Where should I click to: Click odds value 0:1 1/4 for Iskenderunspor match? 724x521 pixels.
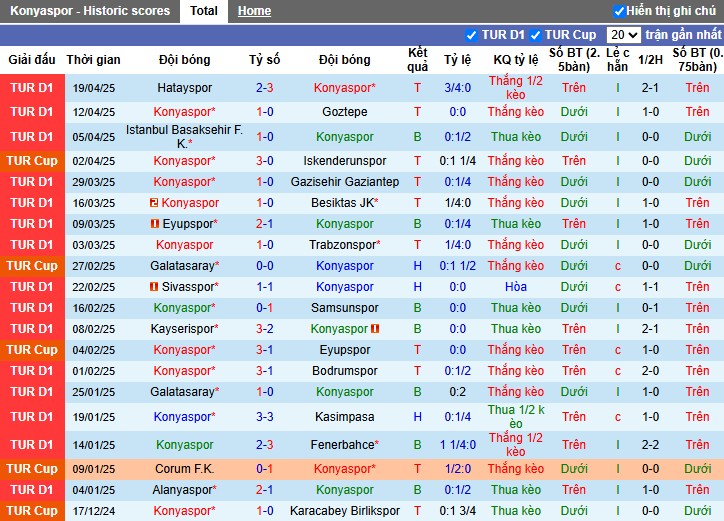(x=458, y=161)
